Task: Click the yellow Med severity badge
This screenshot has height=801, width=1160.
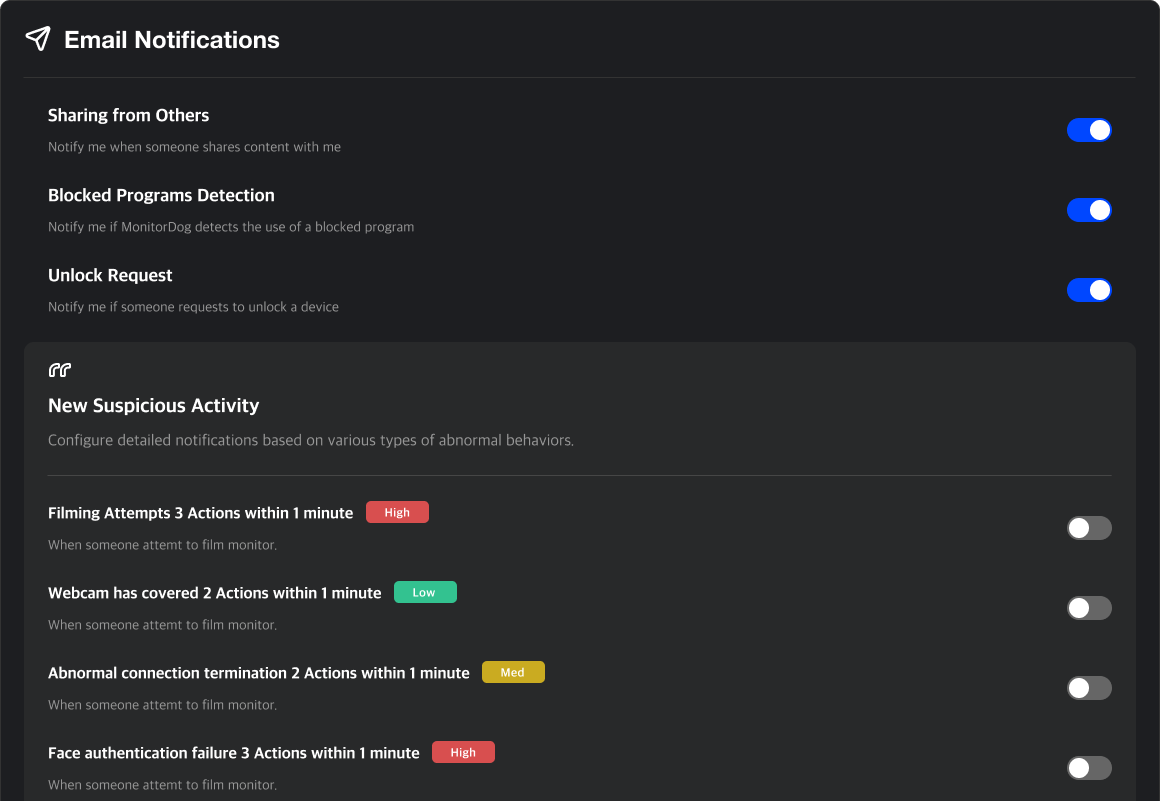Action: (x=513, y=672)
